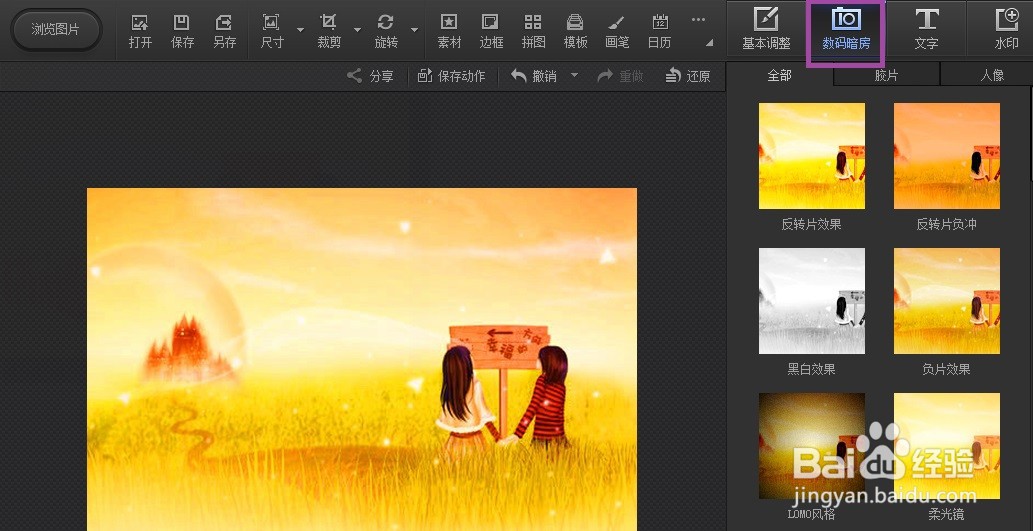Select the 旋转 rotate tool
This screenshot has width=1033, height=531.
click(x=386, y=32)
